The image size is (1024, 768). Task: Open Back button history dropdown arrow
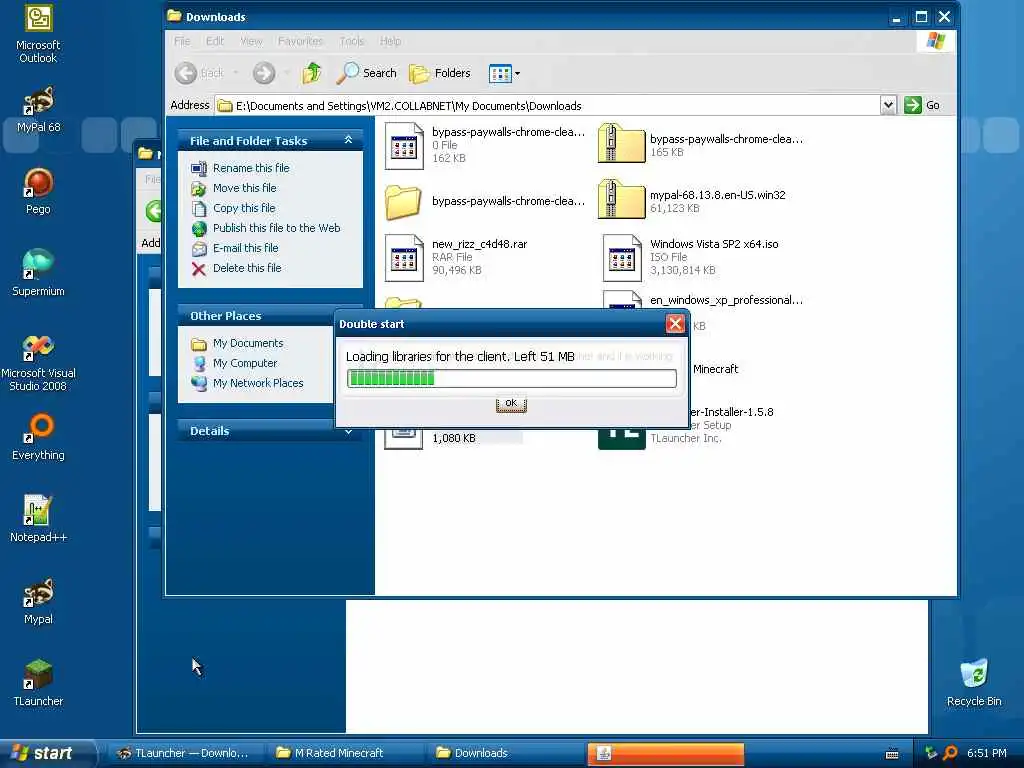235,73
